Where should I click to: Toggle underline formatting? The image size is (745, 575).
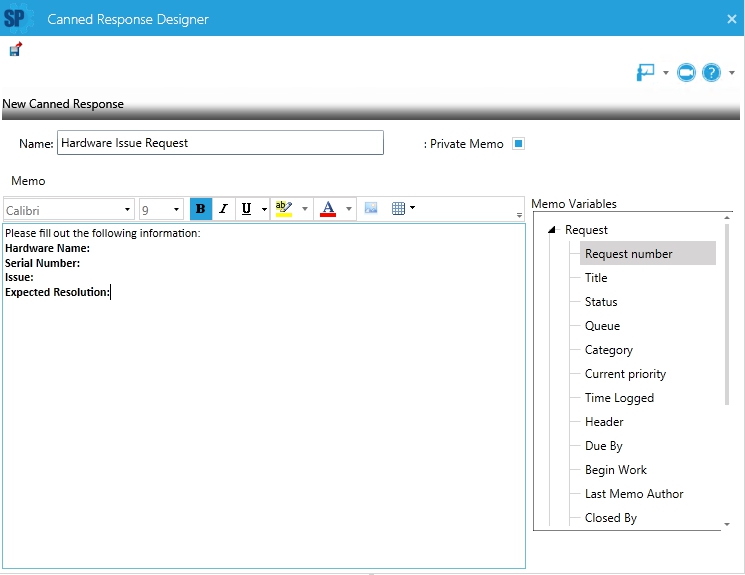[x=246, y=209]
